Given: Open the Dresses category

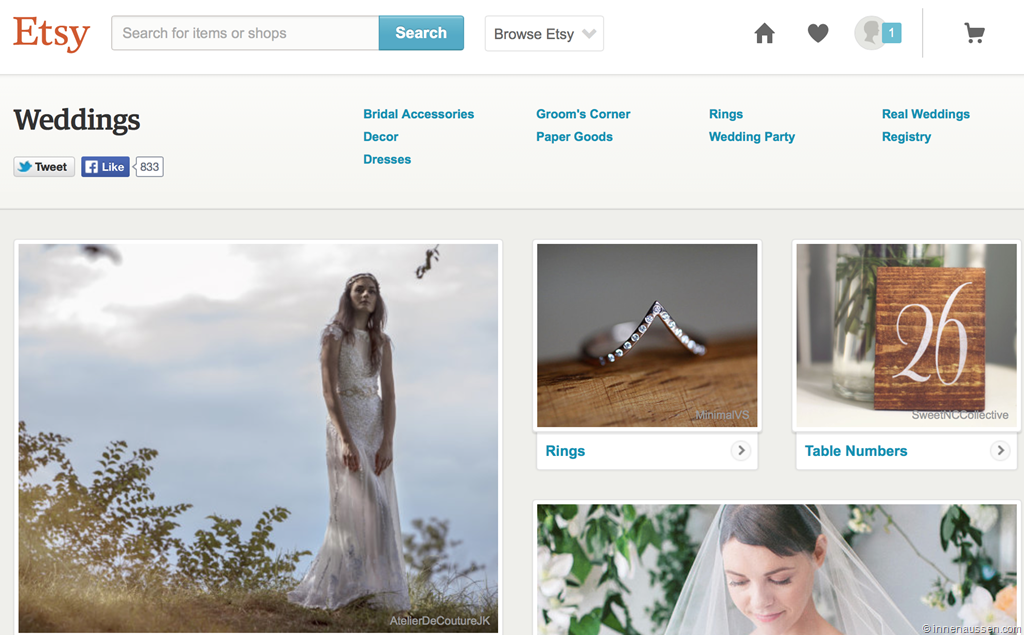Looking at the screenshot, I should tap(387, 159).
